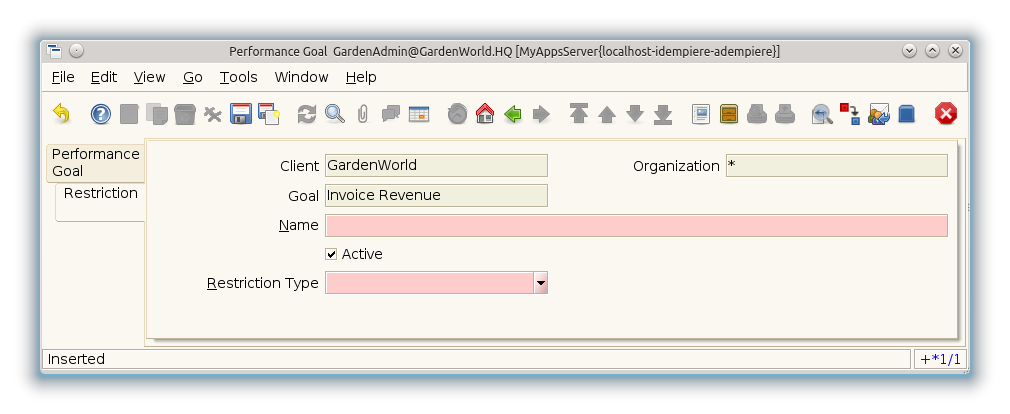Open the window menu button in title bar
Image resolution: width=1010 pixels, height=414 pixels.
pyautogui.click(x=55, y=51)
